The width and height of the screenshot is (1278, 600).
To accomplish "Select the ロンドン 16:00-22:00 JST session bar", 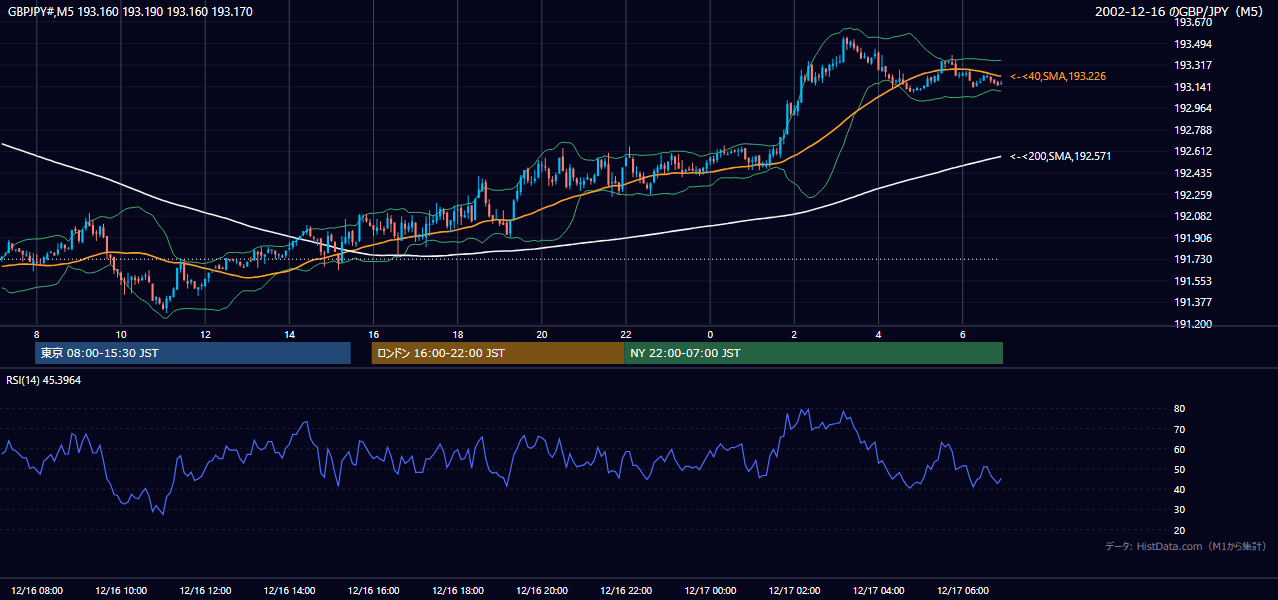I will pos(497,353).
